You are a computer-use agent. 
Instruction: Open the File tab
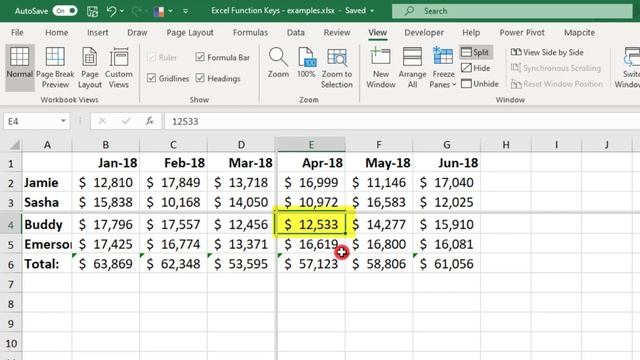(x=17, y=33)
